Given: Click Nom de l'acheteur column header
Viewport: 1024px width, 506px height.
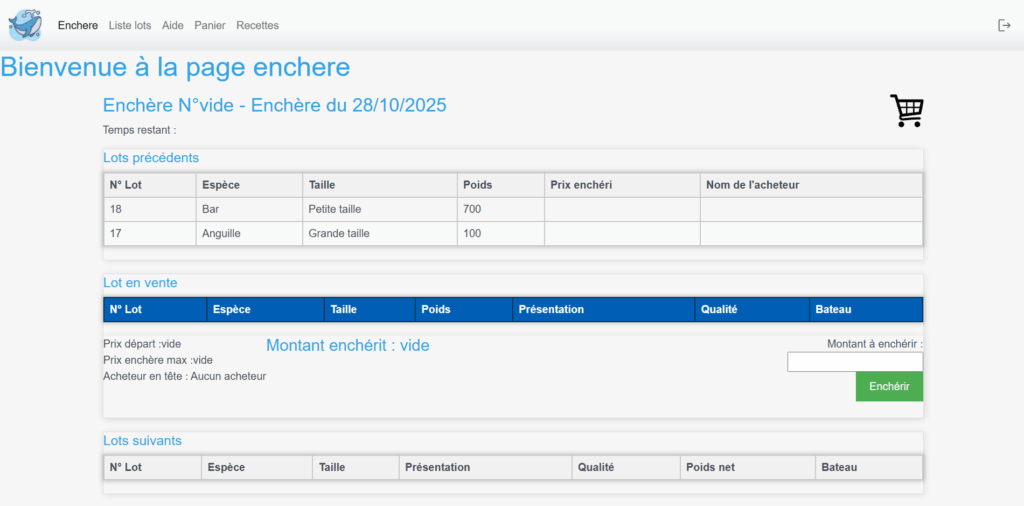Looking at the screenshot, I should [752, 185].
